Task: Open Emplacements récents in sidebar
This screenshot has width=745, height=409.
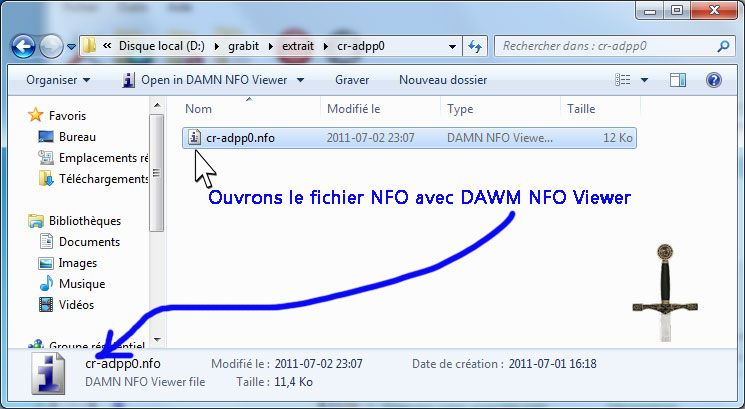Action: pos(104,158)
